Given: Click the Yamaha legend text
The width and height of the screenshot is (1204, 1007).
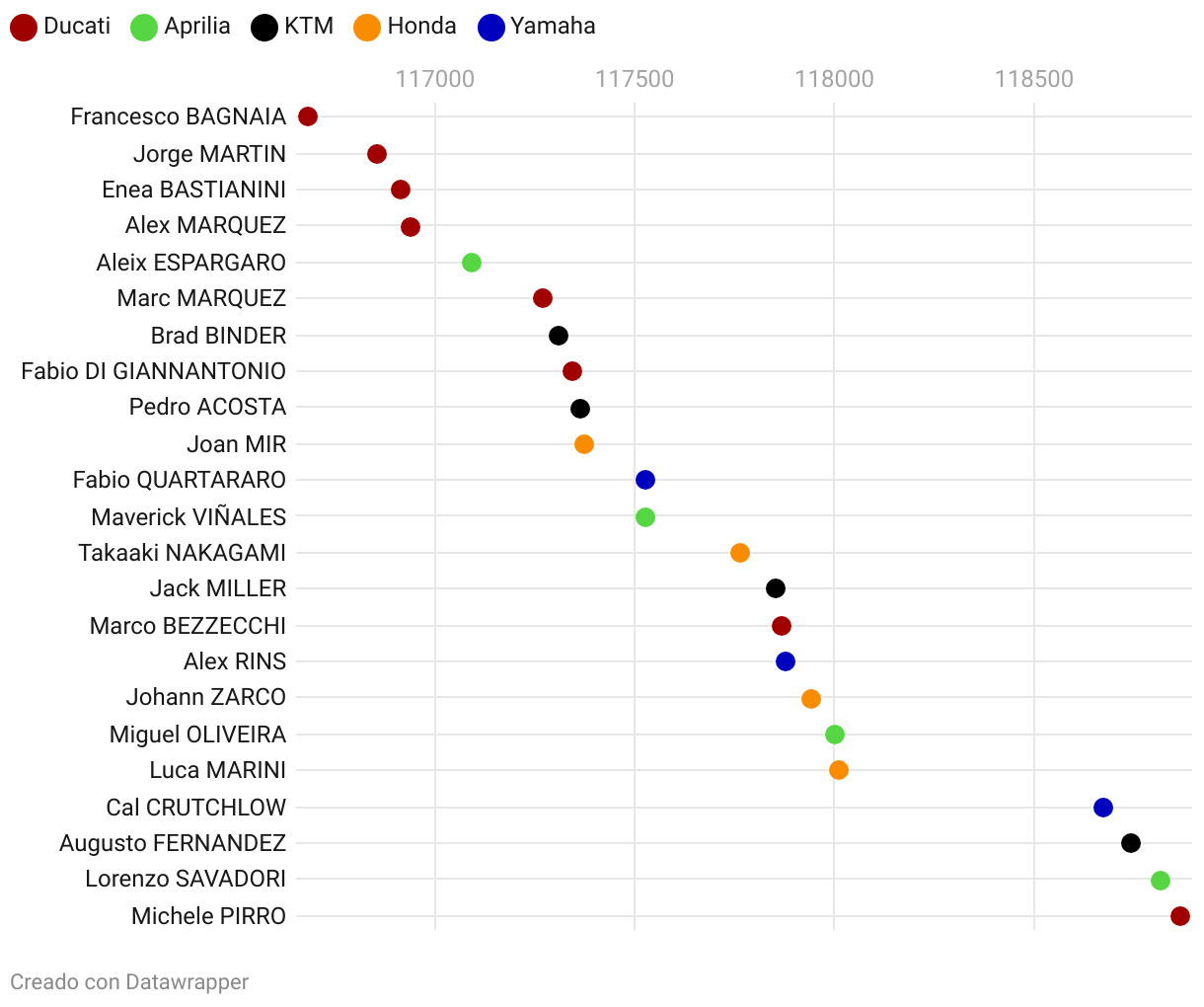Looking at the screenshot, I should pyautogui.click(x=553, y=26).
